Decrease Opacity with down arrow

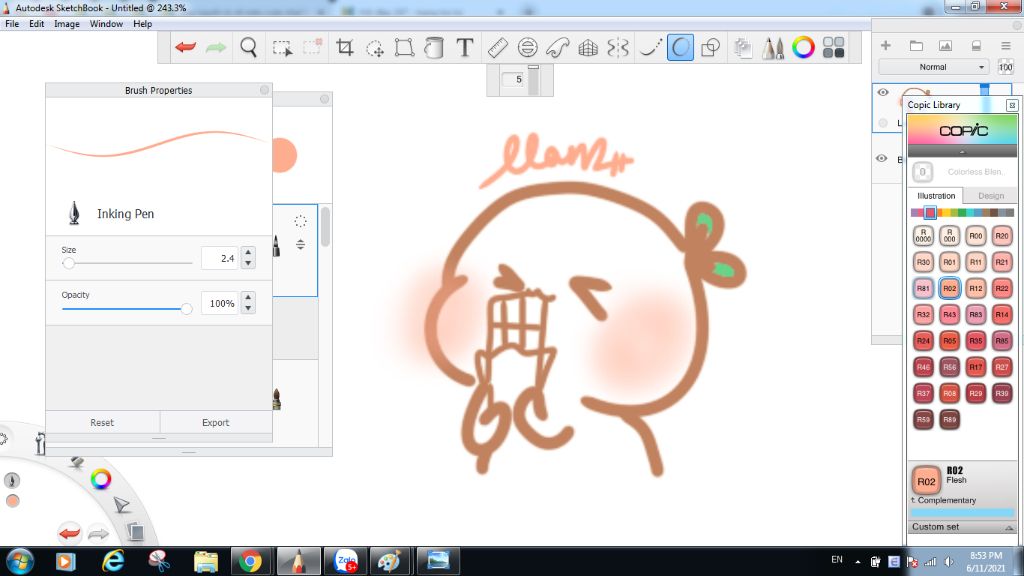click(248, 308)
